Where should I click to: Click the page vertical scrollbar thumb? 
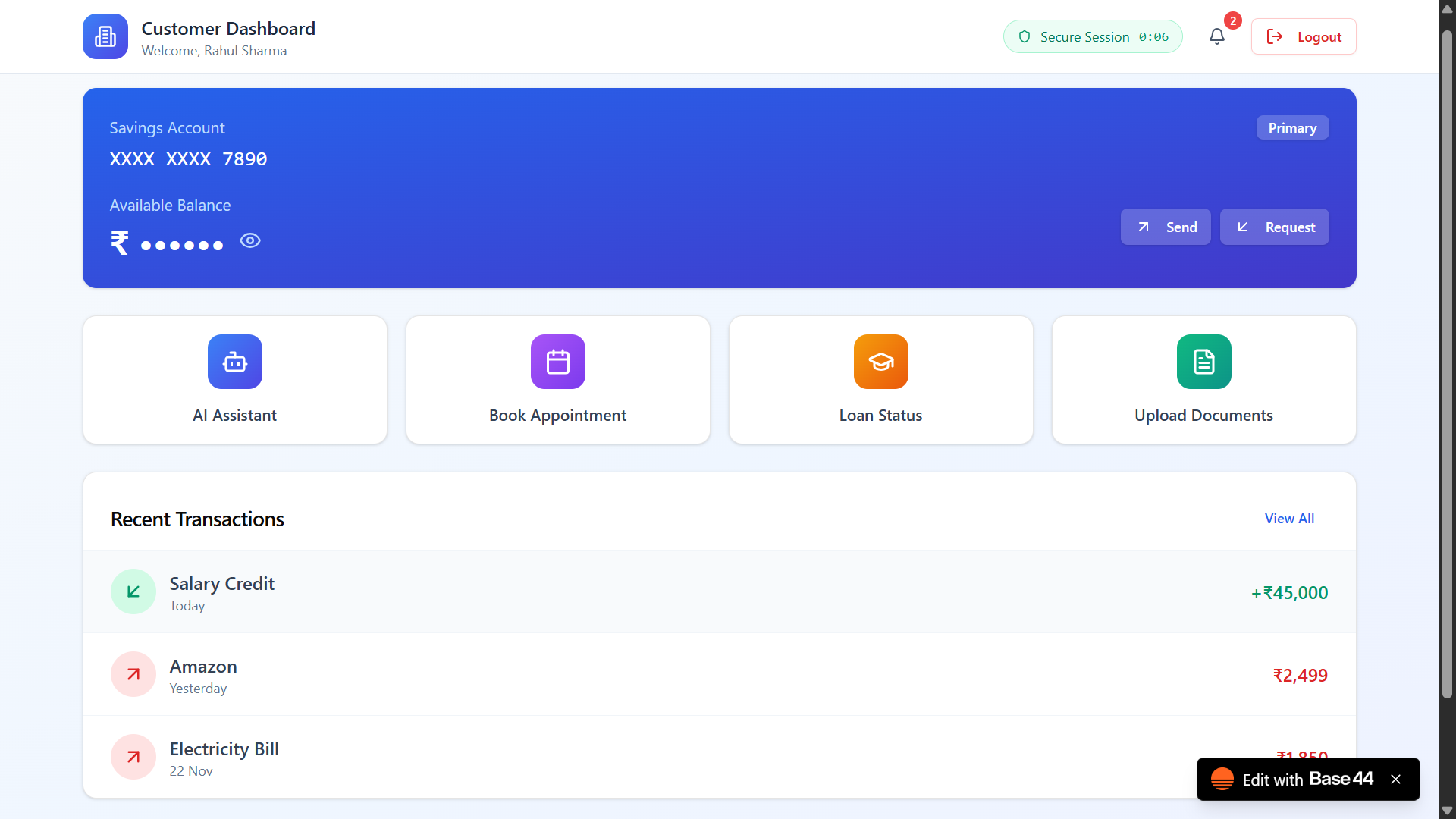click(x=1447, y=364)
